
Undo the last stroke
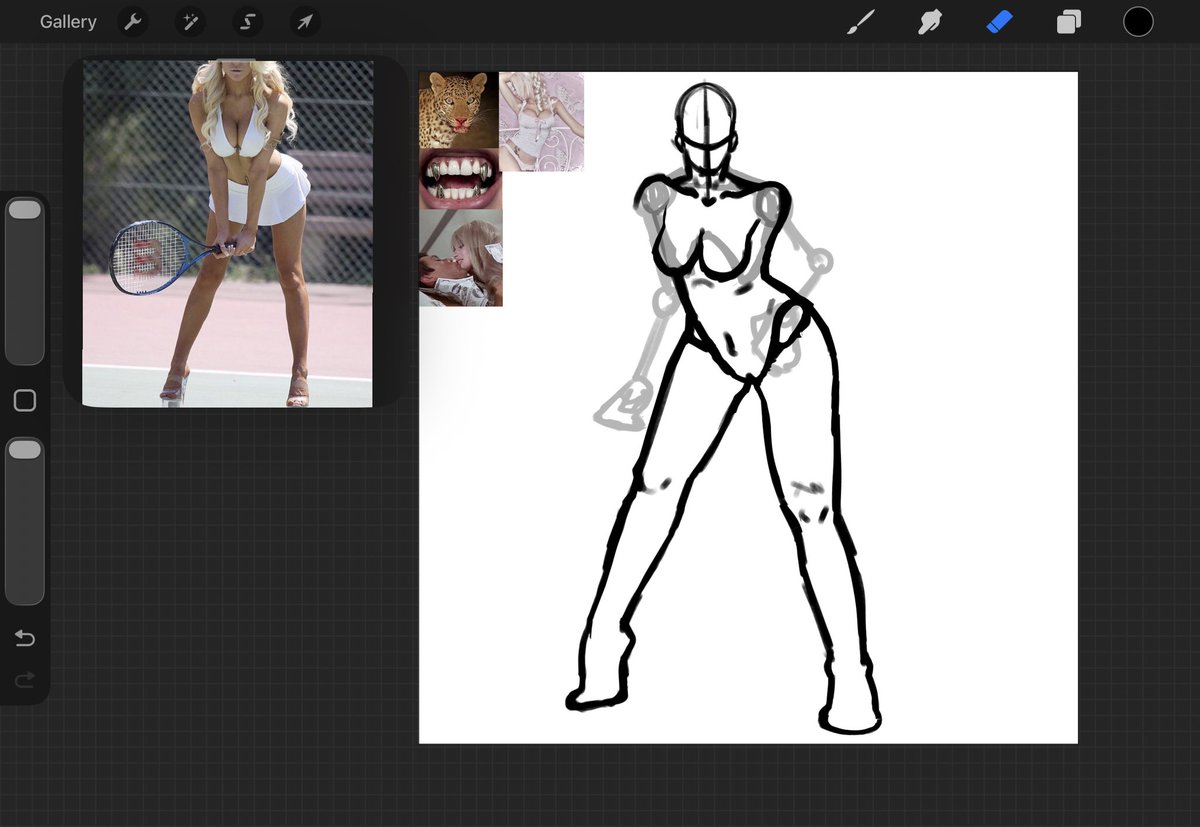pos(25,639)
